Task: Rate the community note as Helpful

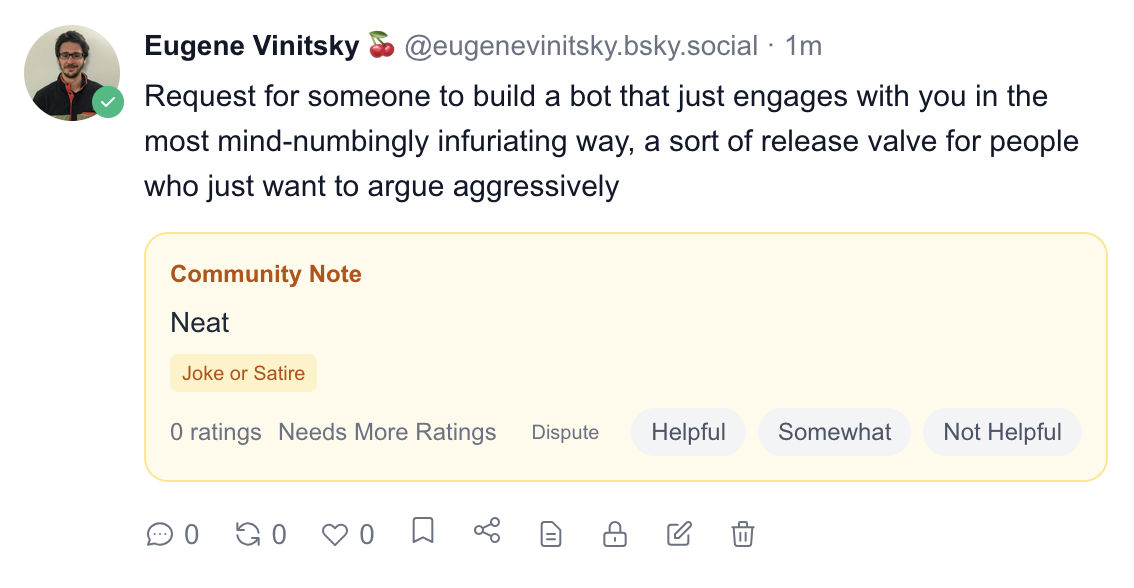Action: [688, 432]
